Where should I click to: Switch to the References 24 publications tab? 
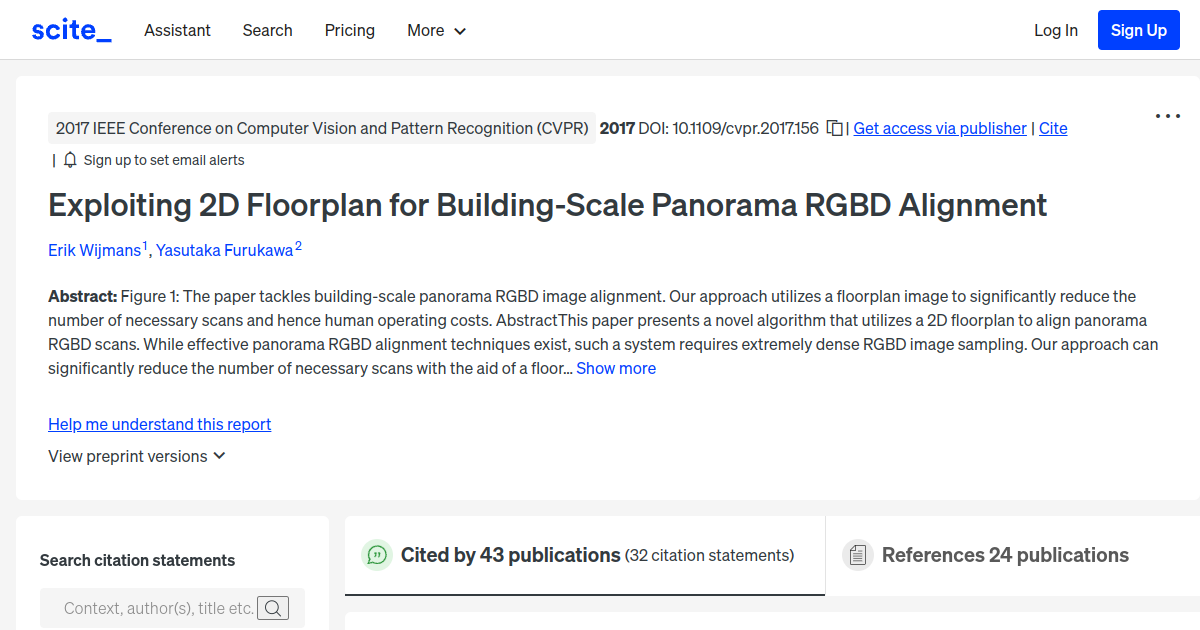pyautogui.click(x=1005, y=555)
